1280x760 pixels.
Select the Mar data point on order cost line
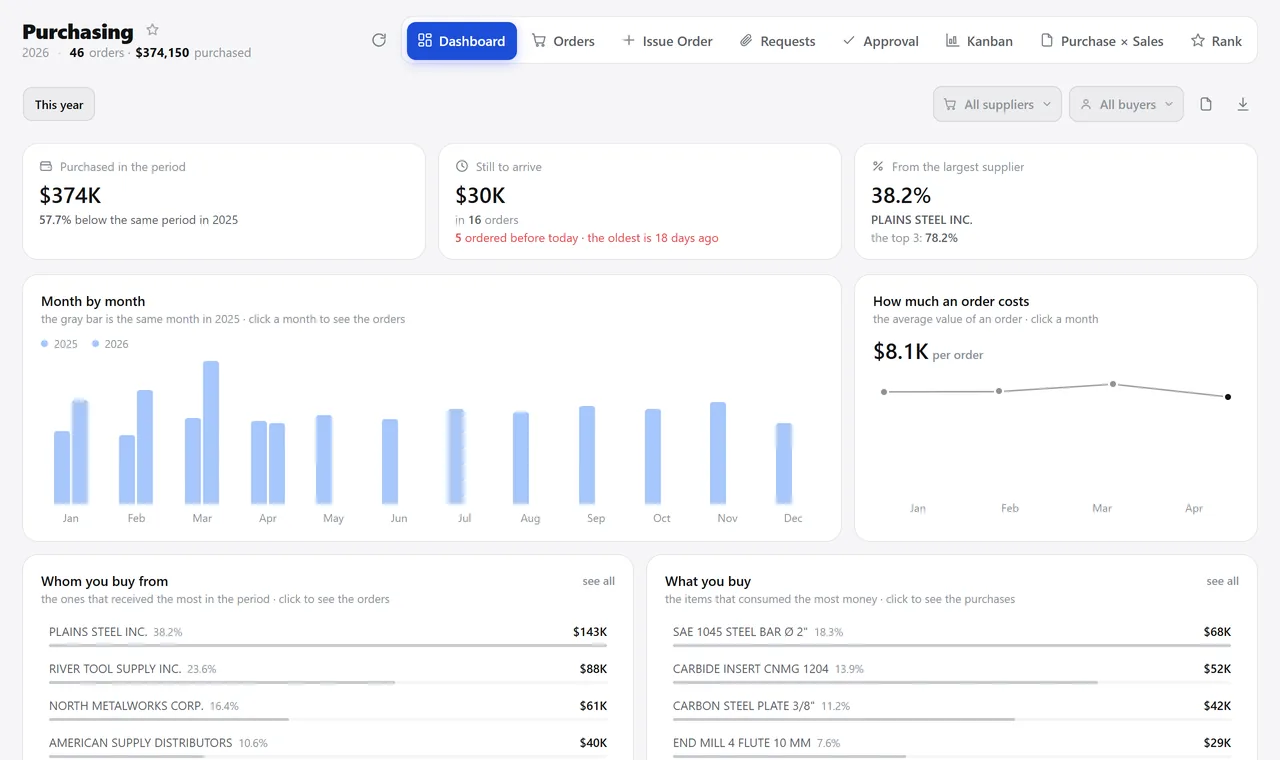click(x=1113, y=384)
